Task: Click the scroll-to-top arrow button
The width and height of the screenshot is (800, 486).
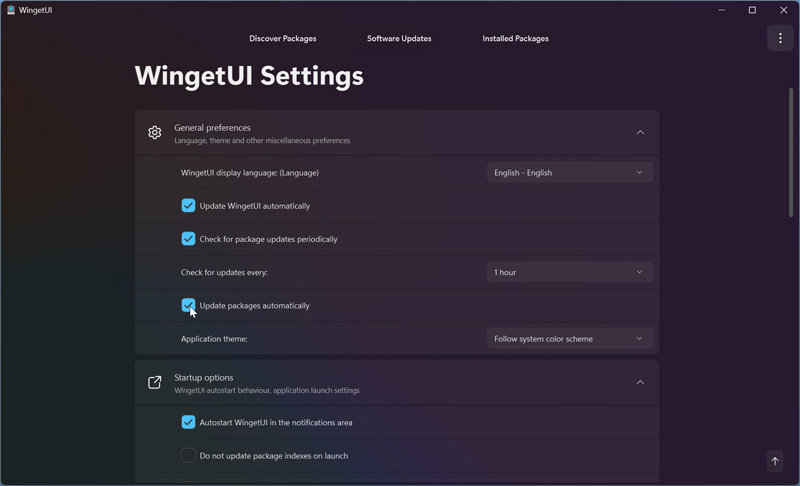Action: [775, 461]
